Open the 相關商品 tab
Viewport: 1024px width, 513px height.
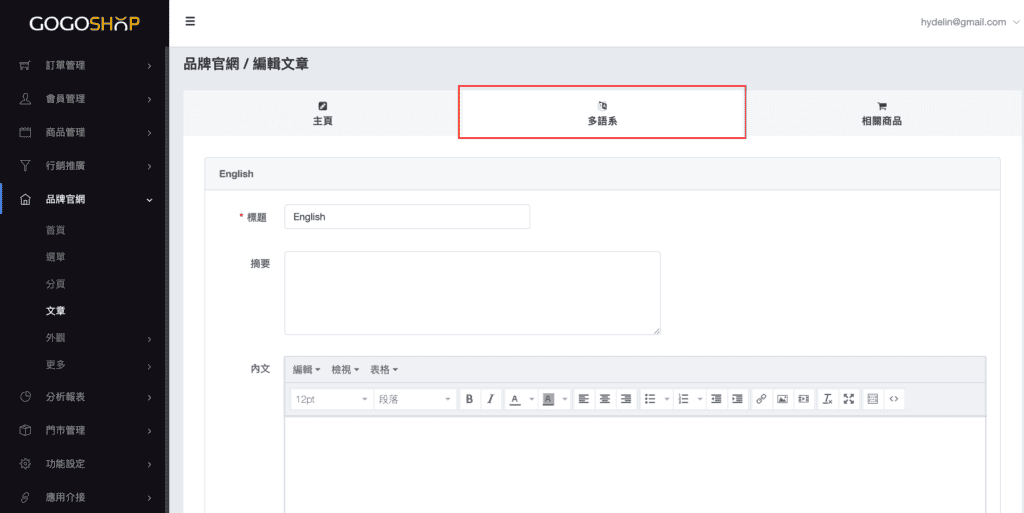[881, 113]
